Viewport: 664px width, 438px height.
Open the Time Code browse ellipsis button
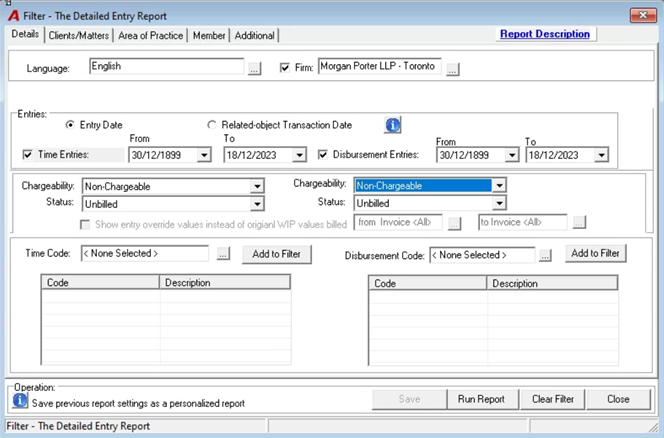point(223,254)
